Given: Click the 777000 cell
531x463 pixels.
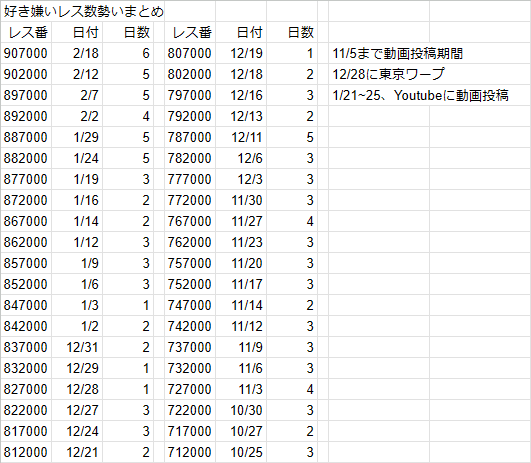Looking at the screenshot, I should (190, 179).
